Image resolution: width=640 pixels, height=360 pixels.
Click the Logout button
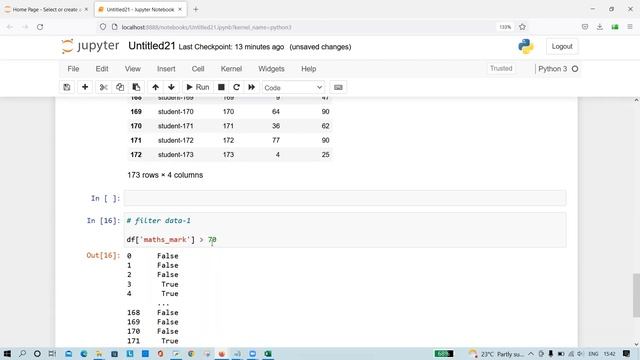562,47
